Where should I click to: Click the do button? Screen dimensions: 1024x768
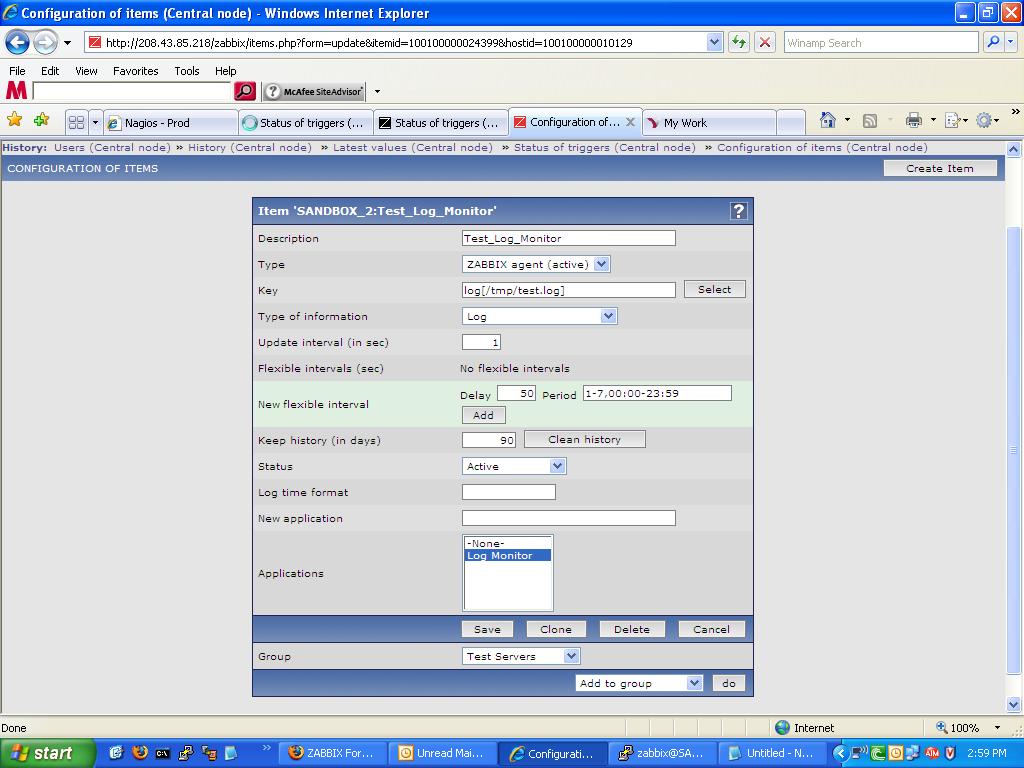[x=729, y=683]
